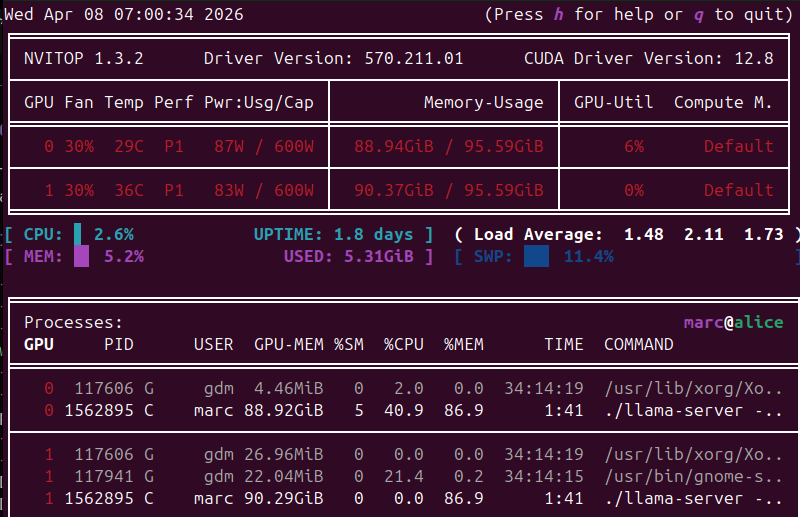Click 'USED: 5.31GiB' text
Image resolution: width=800 pixels, height=517 pixels.
point(348,256)
